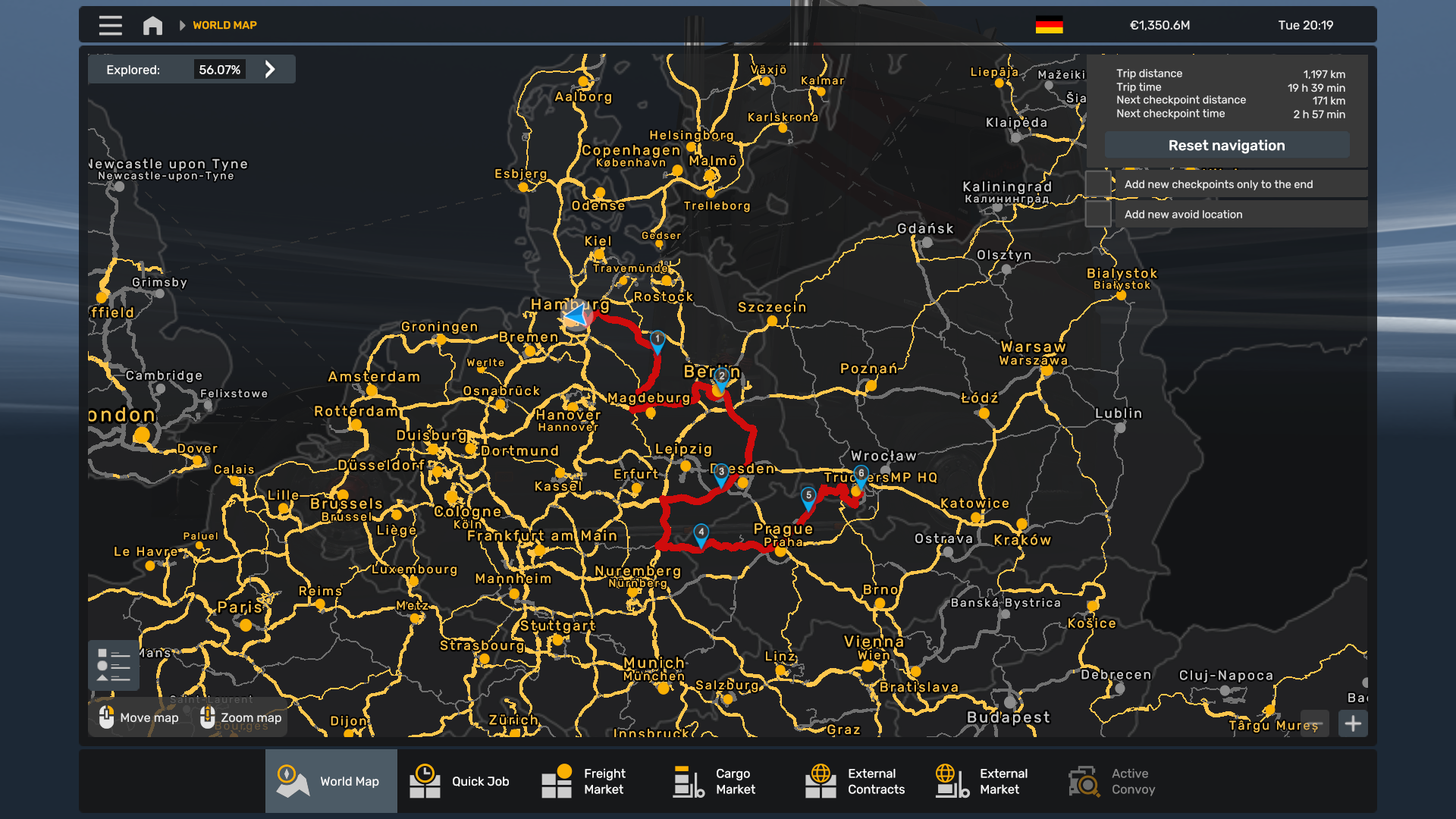Viewport: 1456px width, 819px height.
Task: Click the Berlin checkpoint marker 2
Action: pos(722,378)
